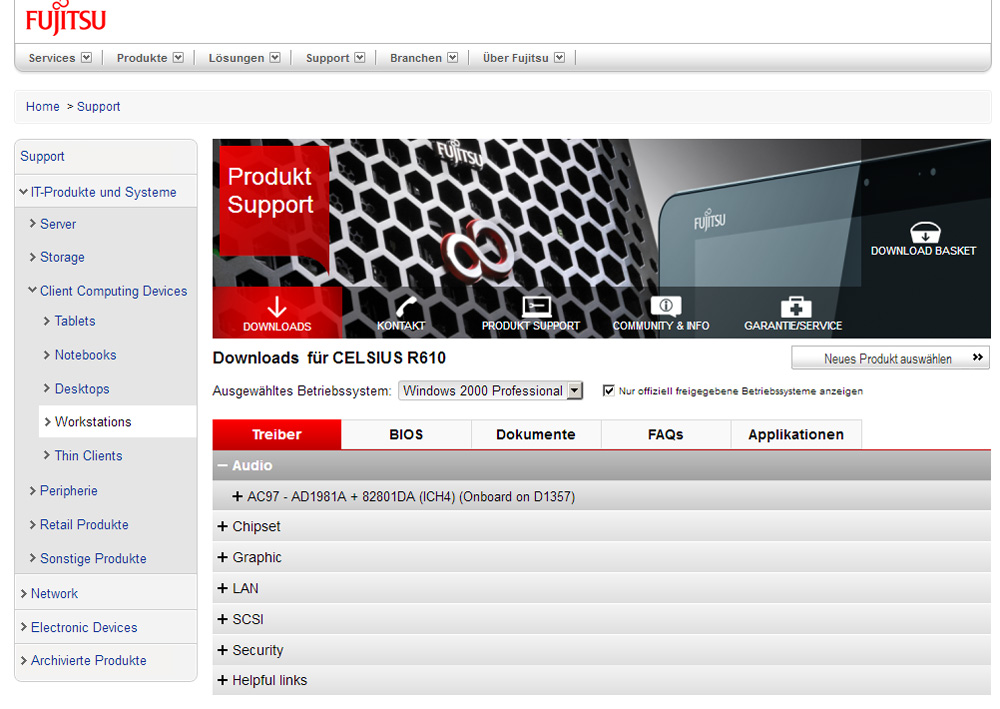This screenshot has width=1000, height=709.
Task: Open Desktops in sidebar
Action: [82, 388]
